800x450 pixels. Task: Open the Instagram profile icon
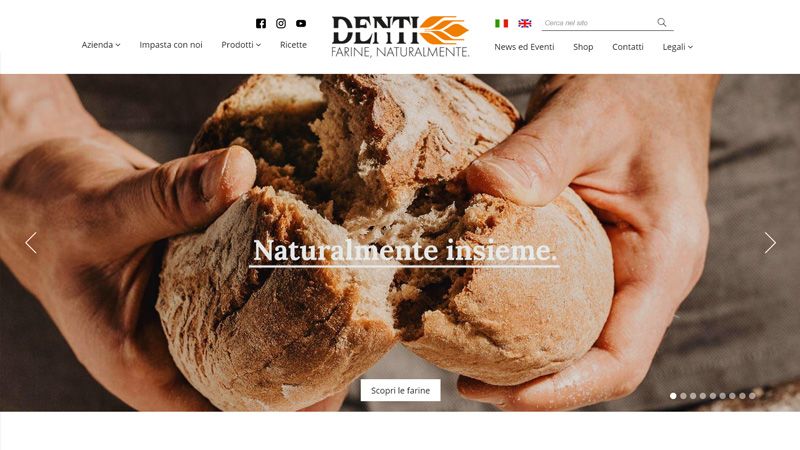pos(281,23)
